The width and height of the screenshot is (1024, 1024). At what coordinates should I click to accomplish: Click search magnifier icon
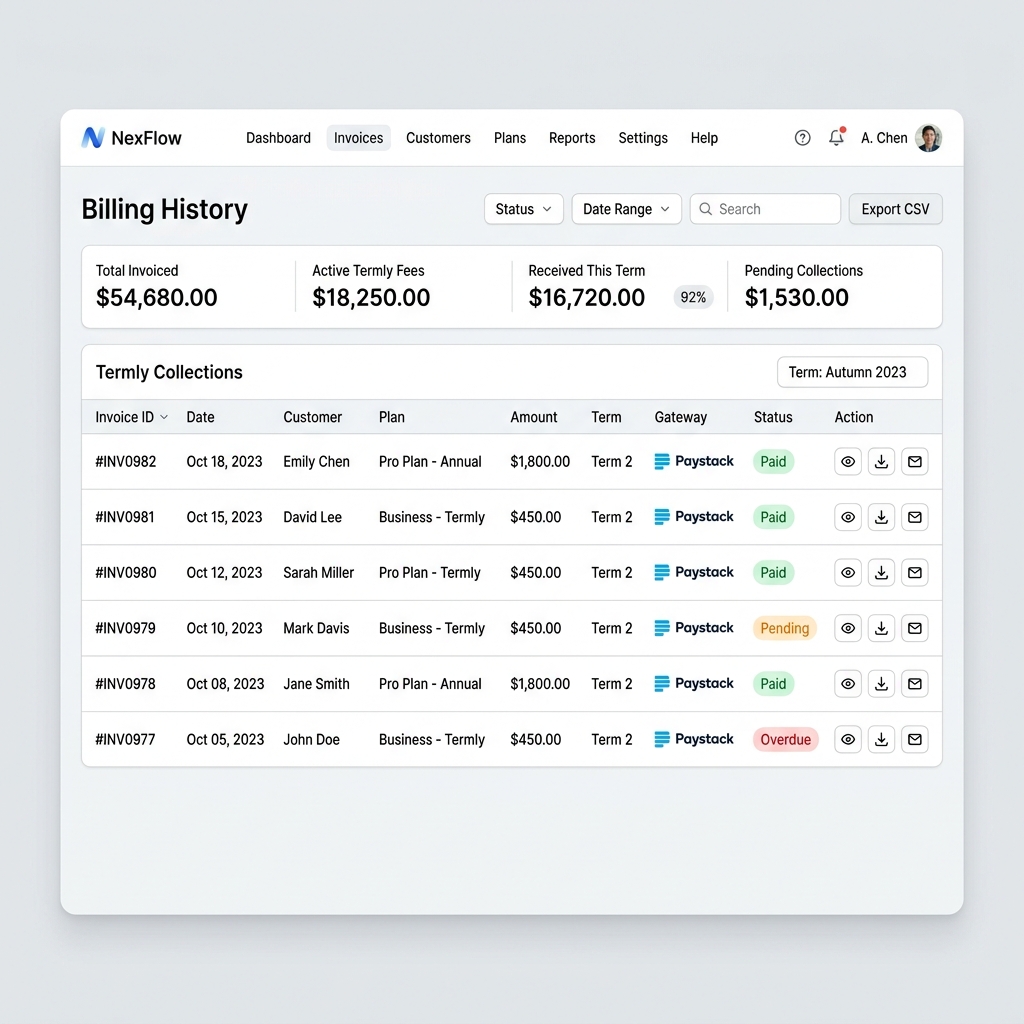(x=705, y=209)
